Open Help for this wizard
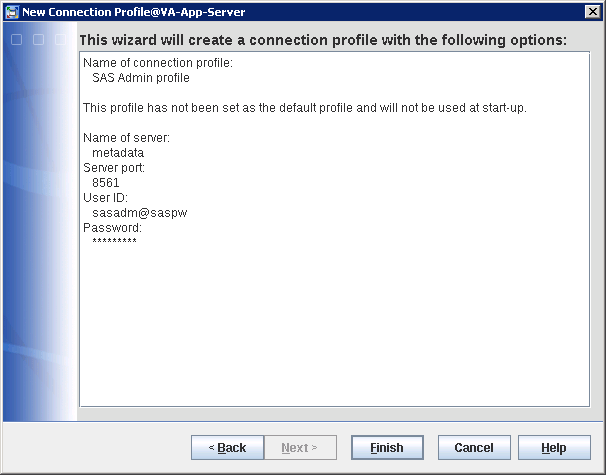 (554, 448)
